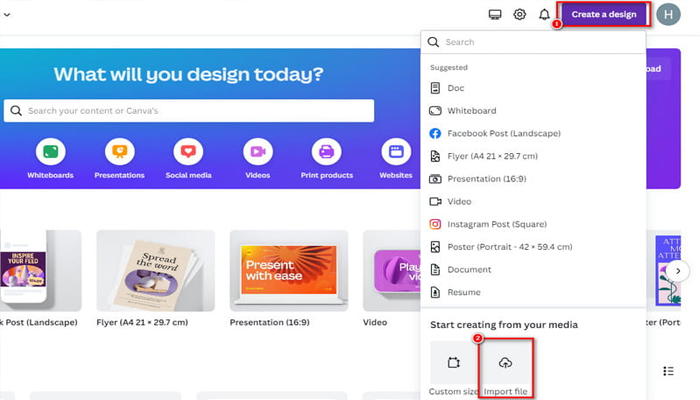
Task: Select Doc from suggested list
Action: (456, 88)
